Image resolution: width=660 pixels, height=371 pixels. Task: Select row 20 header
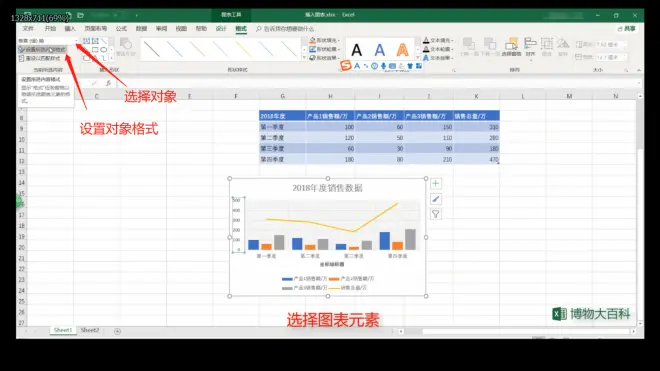(21, 248)
